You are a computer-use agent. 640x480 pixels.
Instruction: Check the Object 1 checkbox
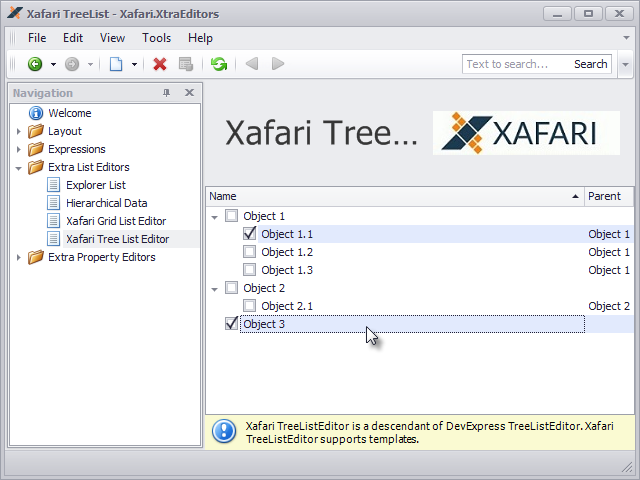click(231, 216)
